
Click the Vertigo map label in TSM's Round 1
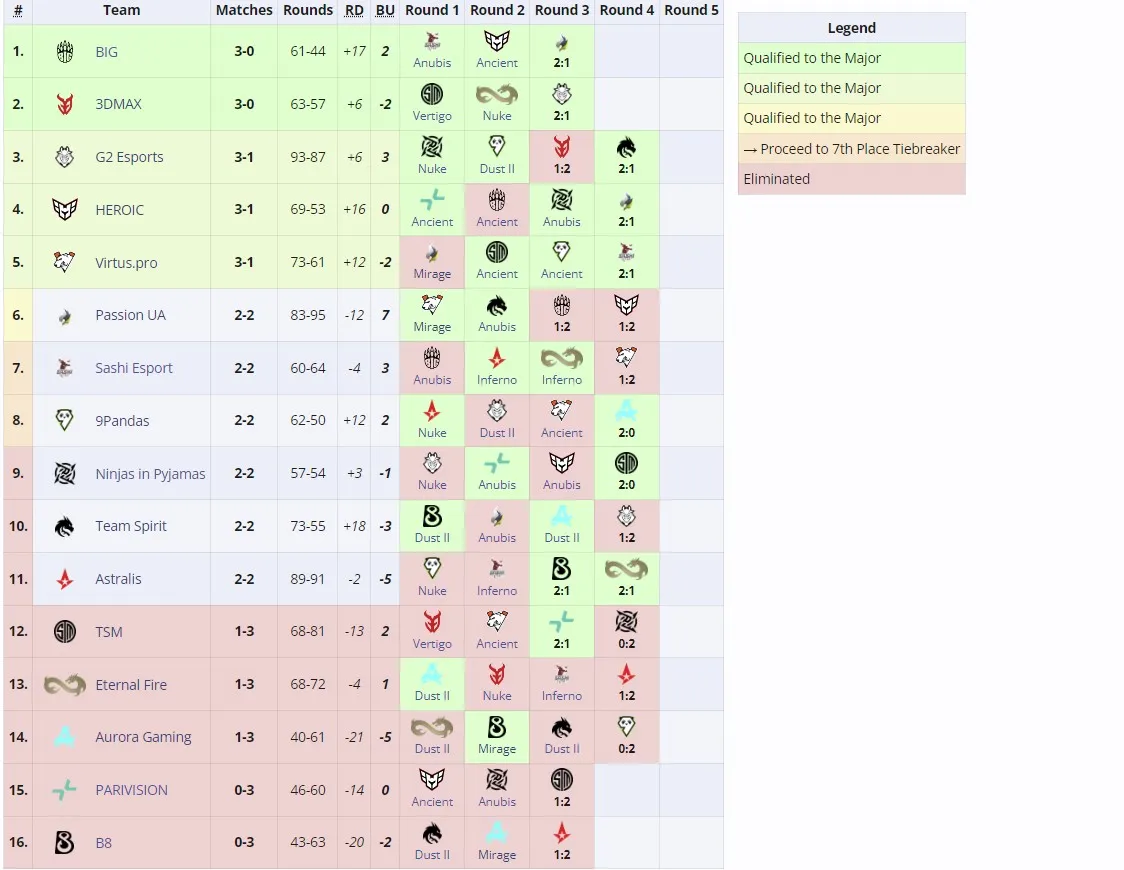432,644
